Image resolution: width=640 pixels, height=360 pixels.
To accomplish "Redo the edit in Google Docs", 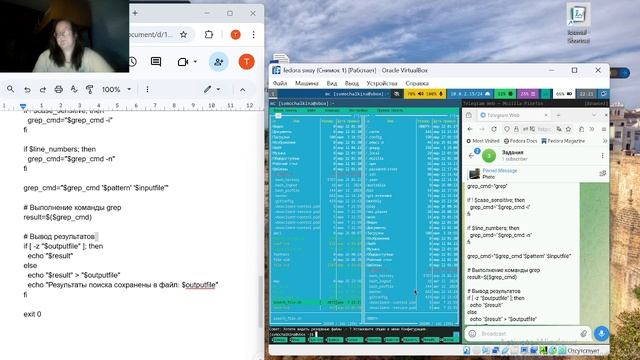I will click(x=42, y=89).
